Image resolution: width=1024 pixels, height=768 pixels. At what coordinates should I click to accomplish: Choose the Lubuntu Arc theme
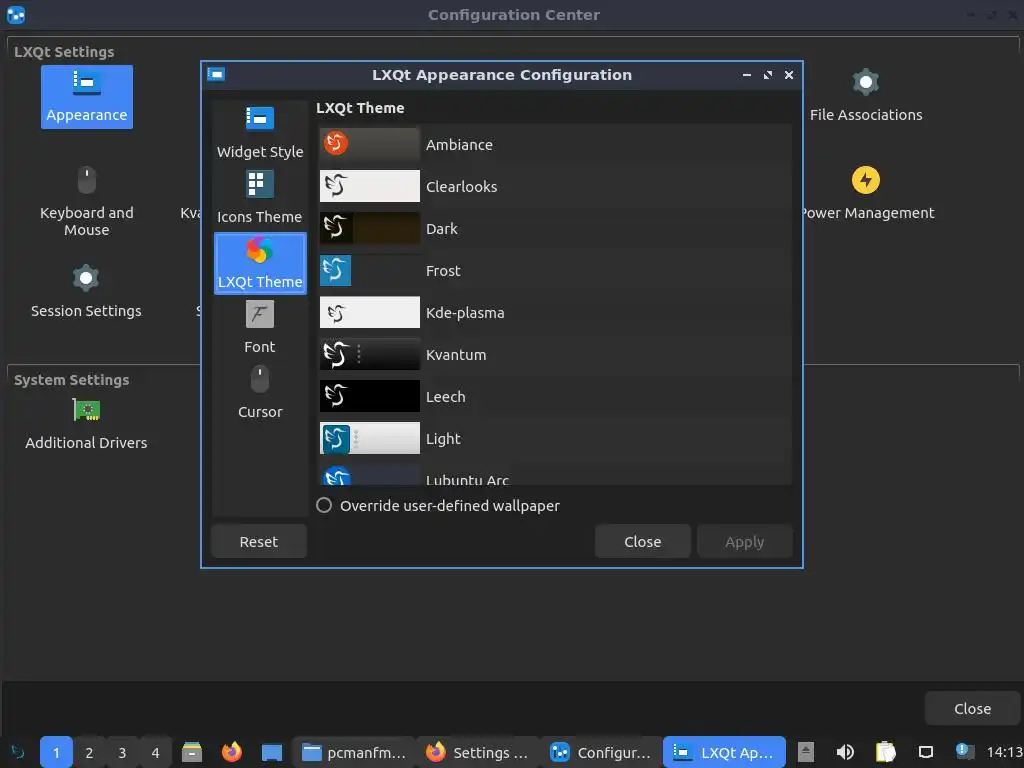(555, 475)
